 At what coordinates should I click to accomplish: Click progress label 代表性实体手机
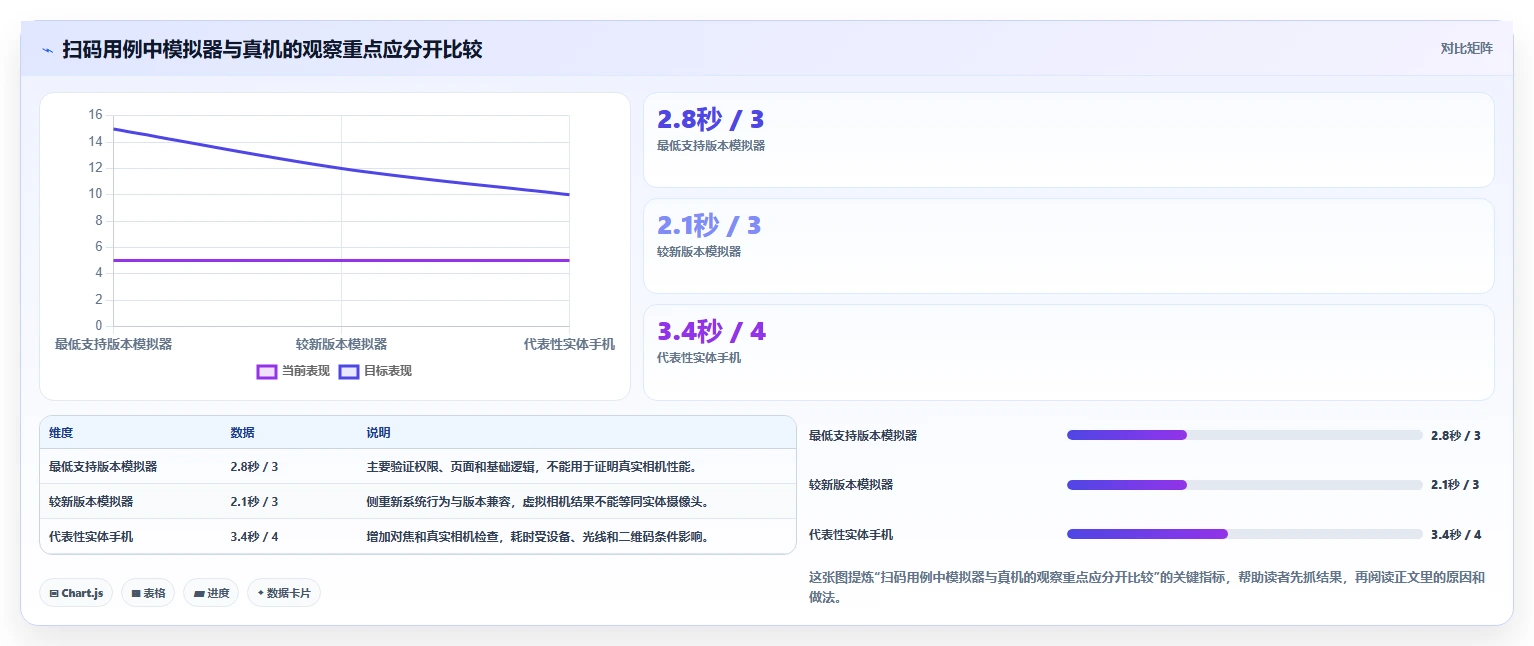click(851, 535)
